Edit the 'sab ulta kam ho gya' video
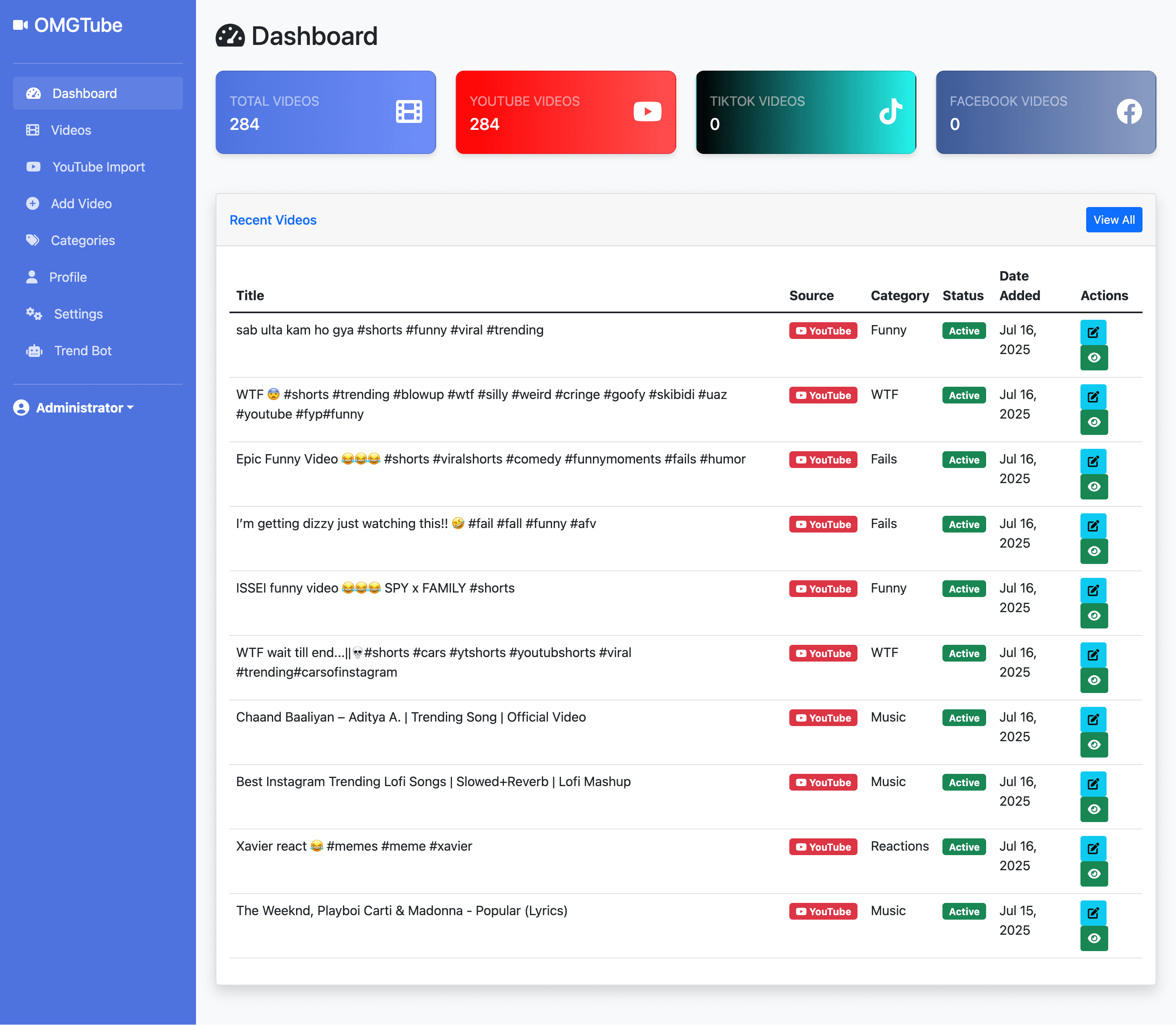The height and width of the screenshot is (1025, 1176). (1093, 332)
